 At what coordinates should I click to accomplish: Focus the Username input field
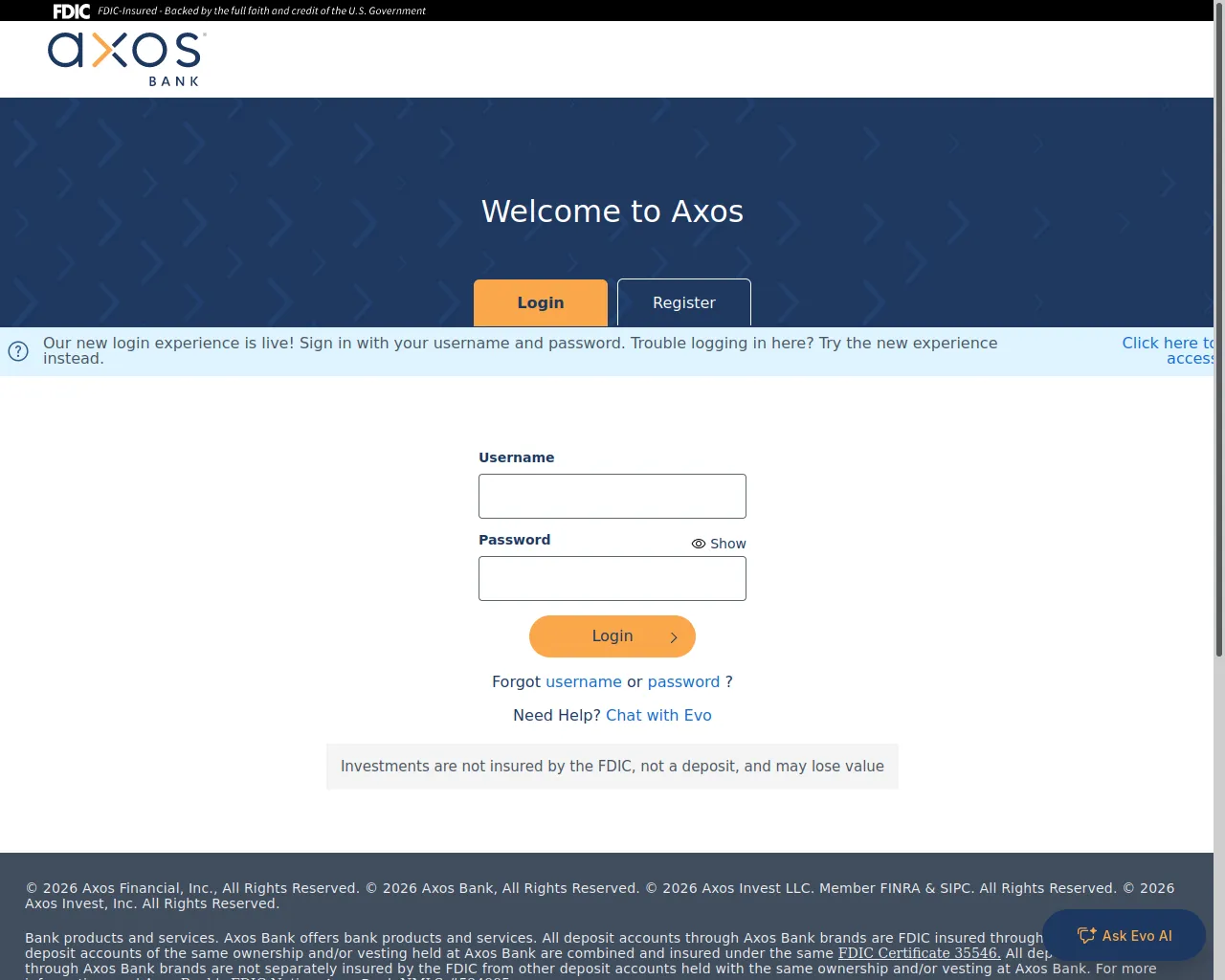pos(612,497)
